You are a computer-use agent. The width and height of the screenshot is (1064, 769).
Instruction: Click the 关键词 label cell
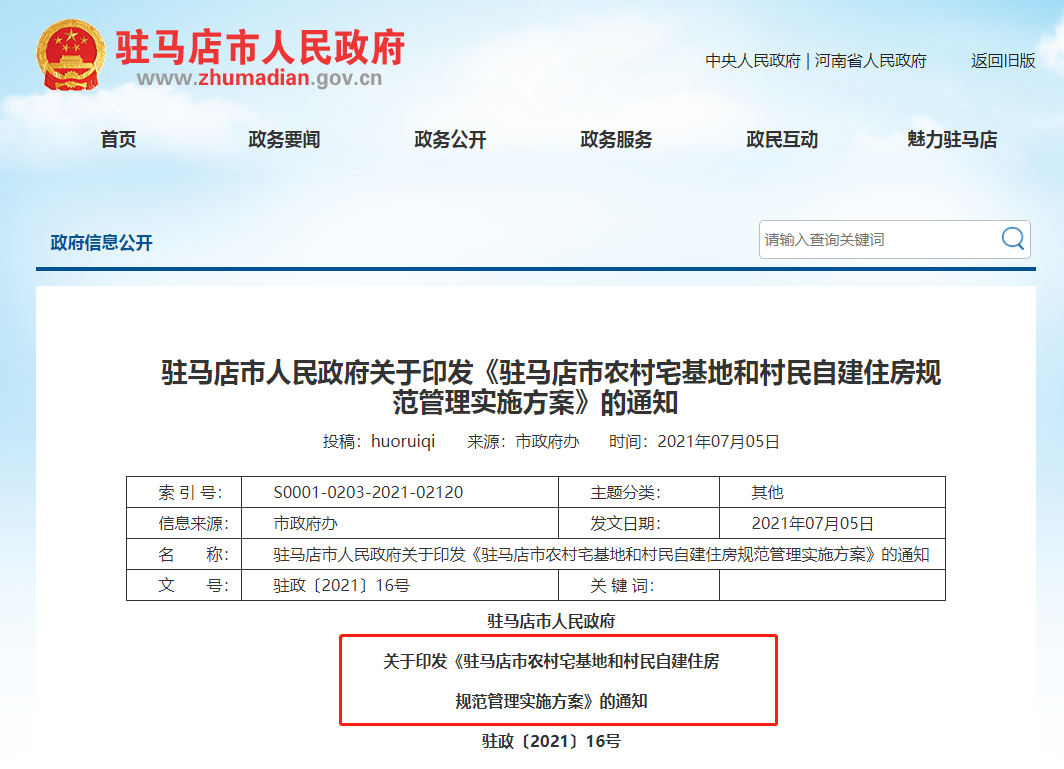[639, 585]
